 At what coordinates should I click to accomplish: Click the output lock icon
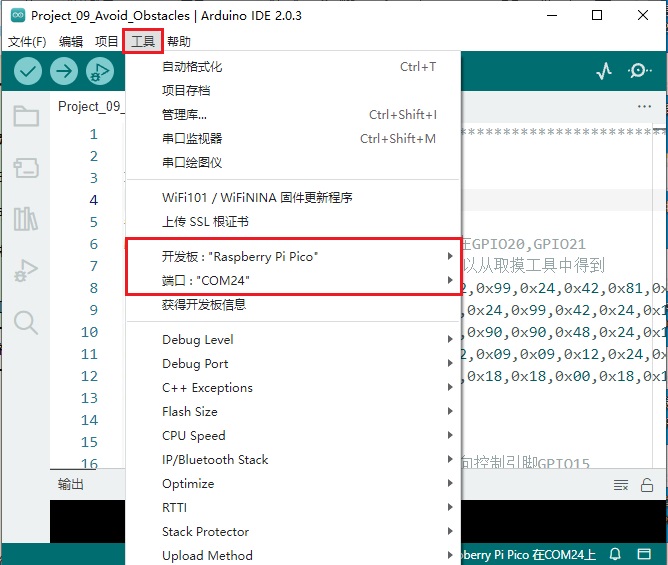pyautogui.click(x=647, y=485)
